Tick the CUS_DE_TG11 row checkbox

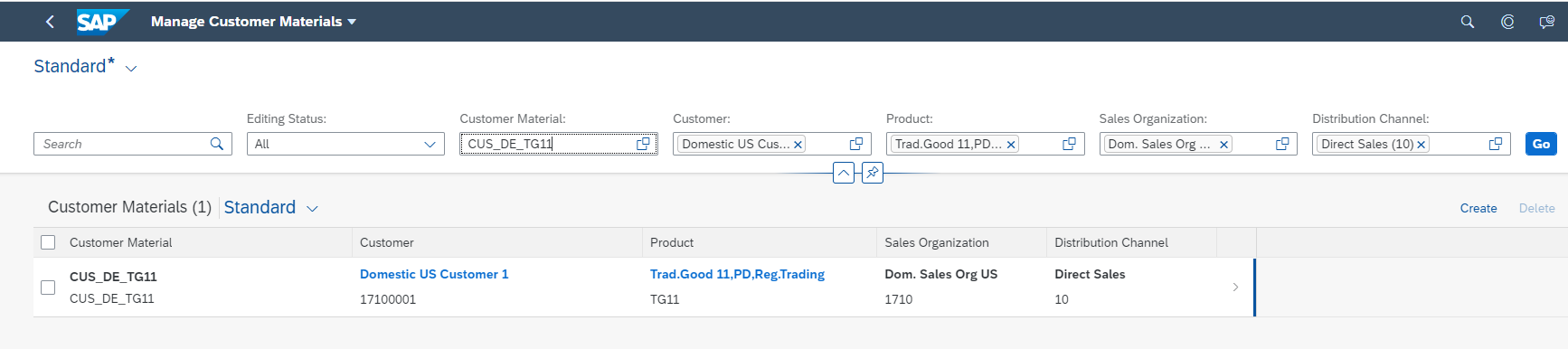click(49, 288)
